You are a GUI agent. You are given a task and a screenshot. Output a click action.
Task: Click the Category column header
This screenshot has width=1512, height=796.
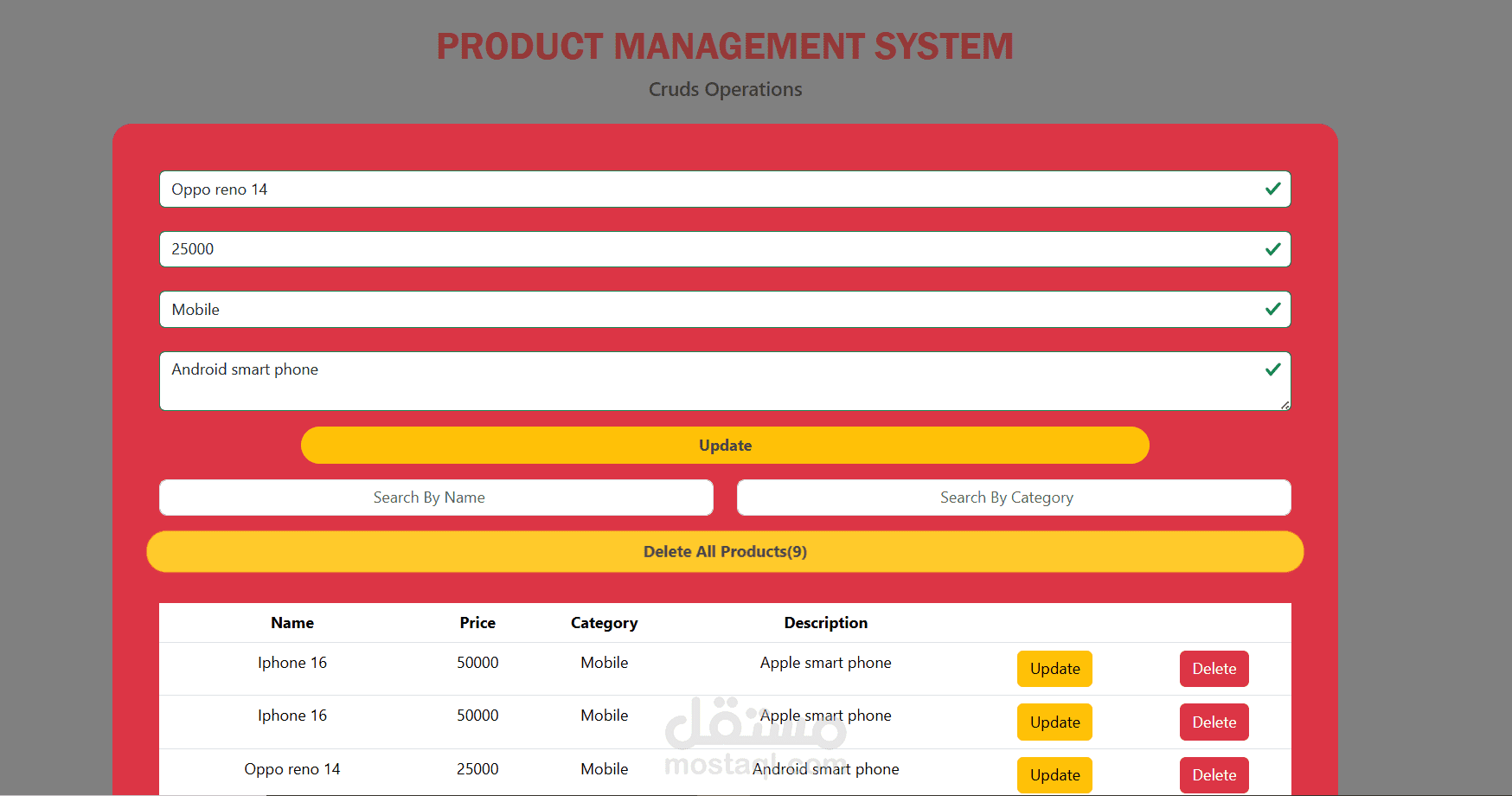604,623
